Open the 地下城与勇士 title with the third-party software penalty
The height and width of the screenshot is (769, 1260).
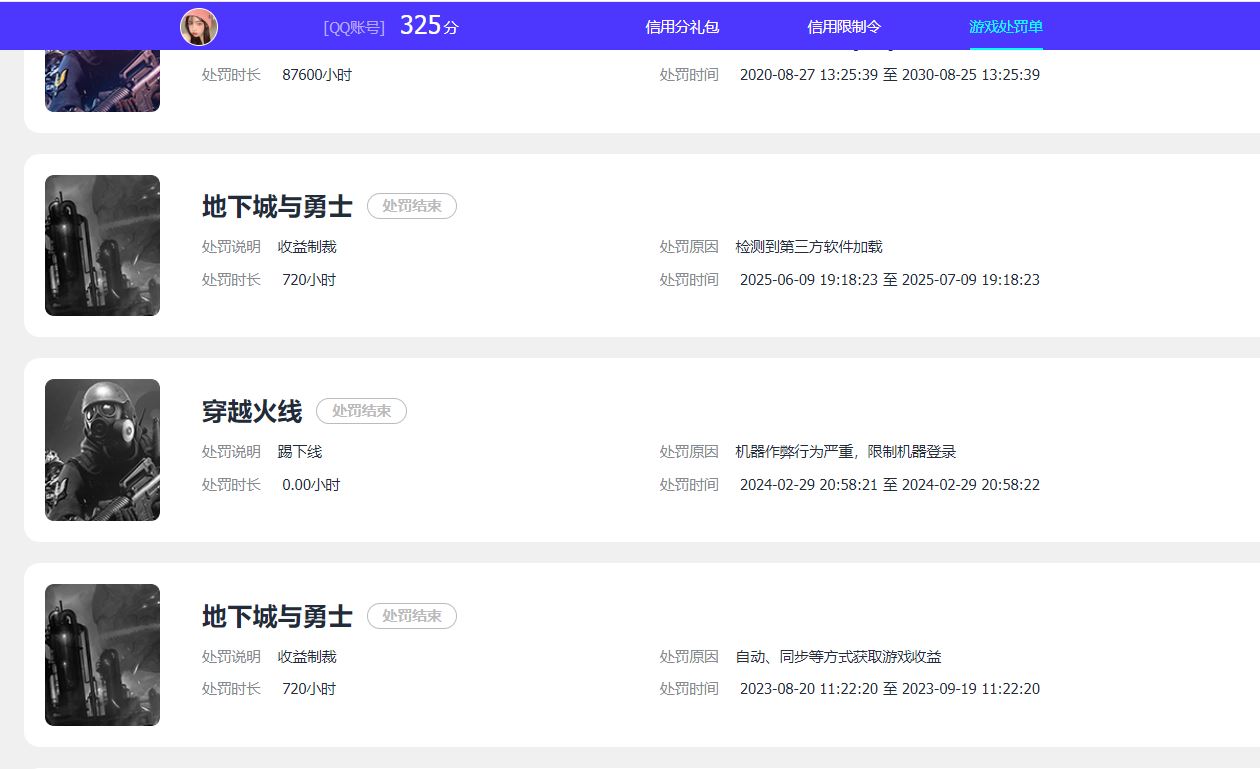click(277, 207)
